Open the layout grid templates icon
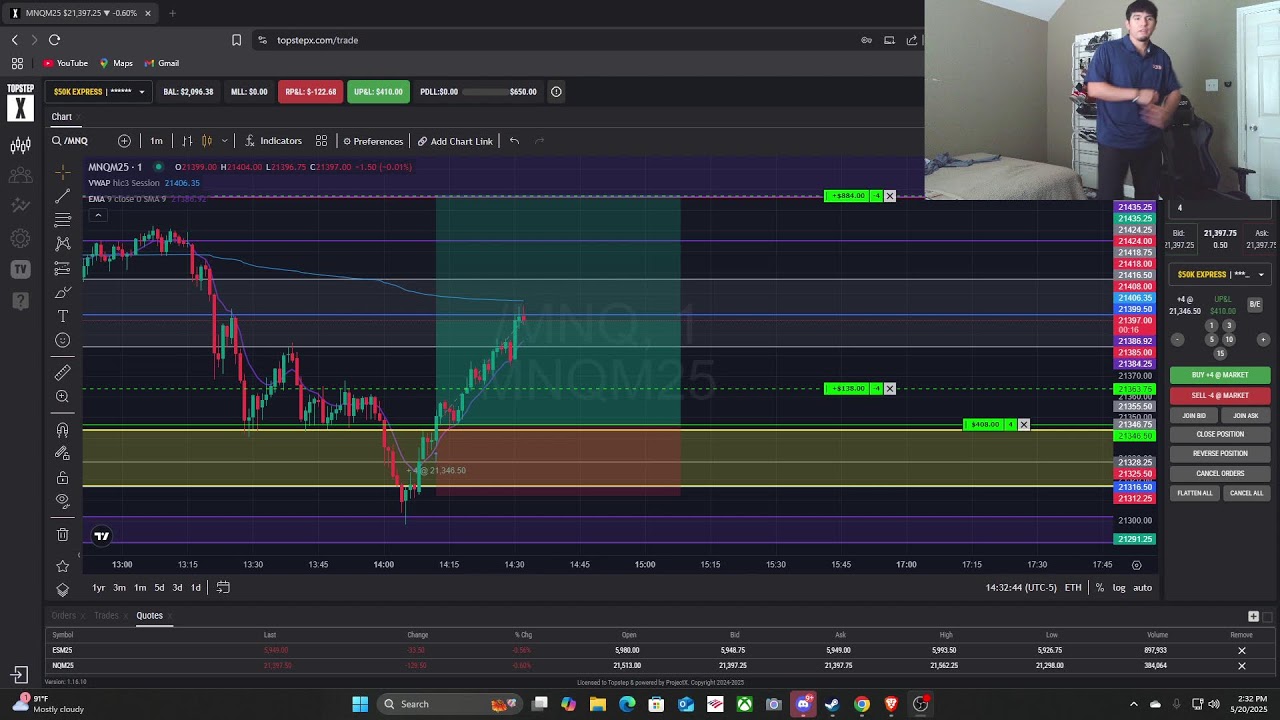Screen dimensions: 1280x720 click(321, 141)
